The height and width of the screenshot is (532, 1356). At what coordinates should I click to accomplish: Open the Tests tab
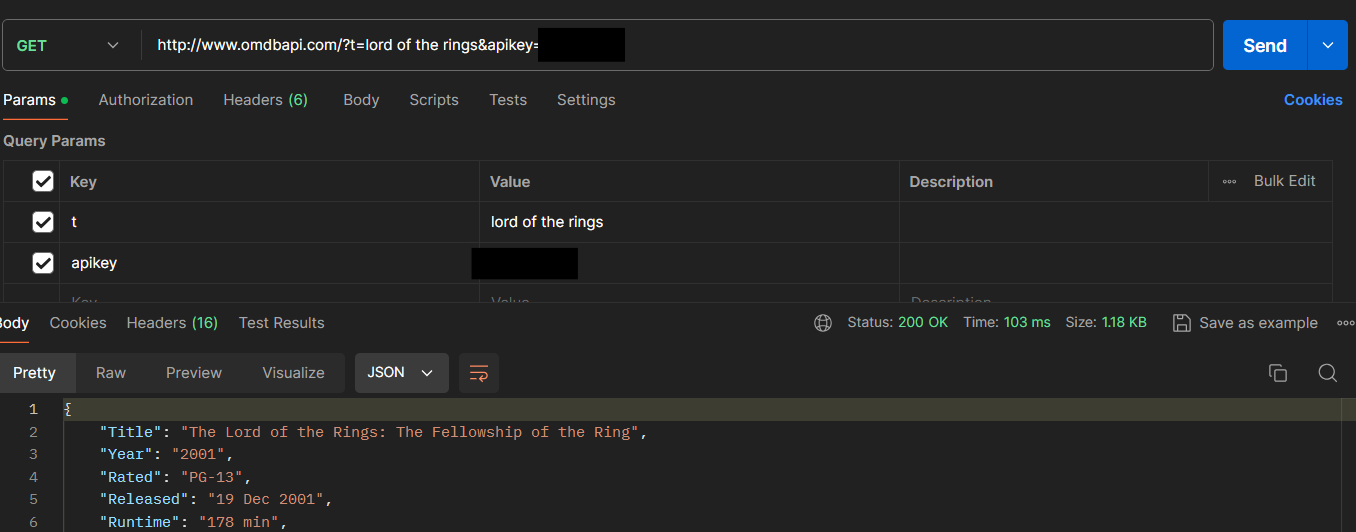[x=508, y=100]
